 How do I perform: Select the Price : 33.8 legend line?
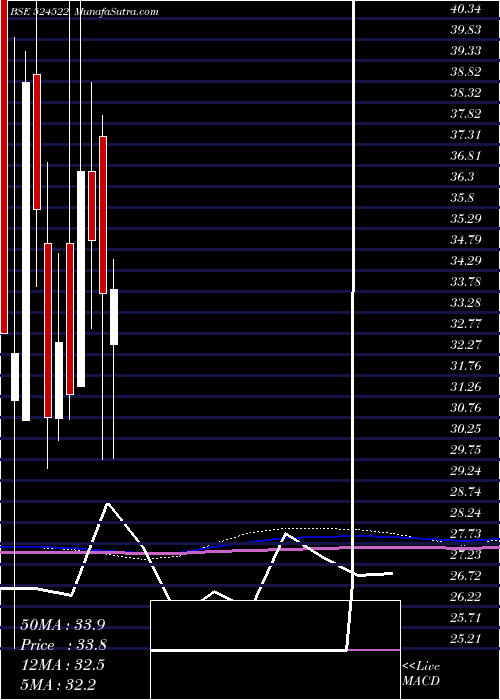click(x=63, y=645)
